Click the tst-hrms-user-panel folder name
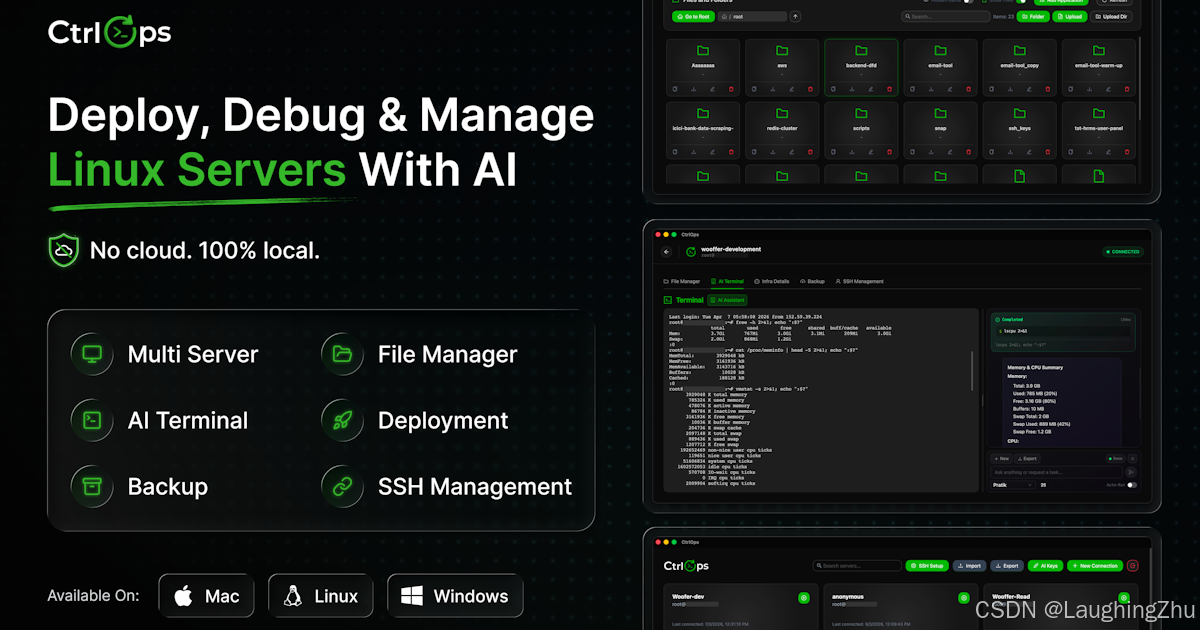The width and height of the screenshot is (1200, 630). pos(1099,128)
